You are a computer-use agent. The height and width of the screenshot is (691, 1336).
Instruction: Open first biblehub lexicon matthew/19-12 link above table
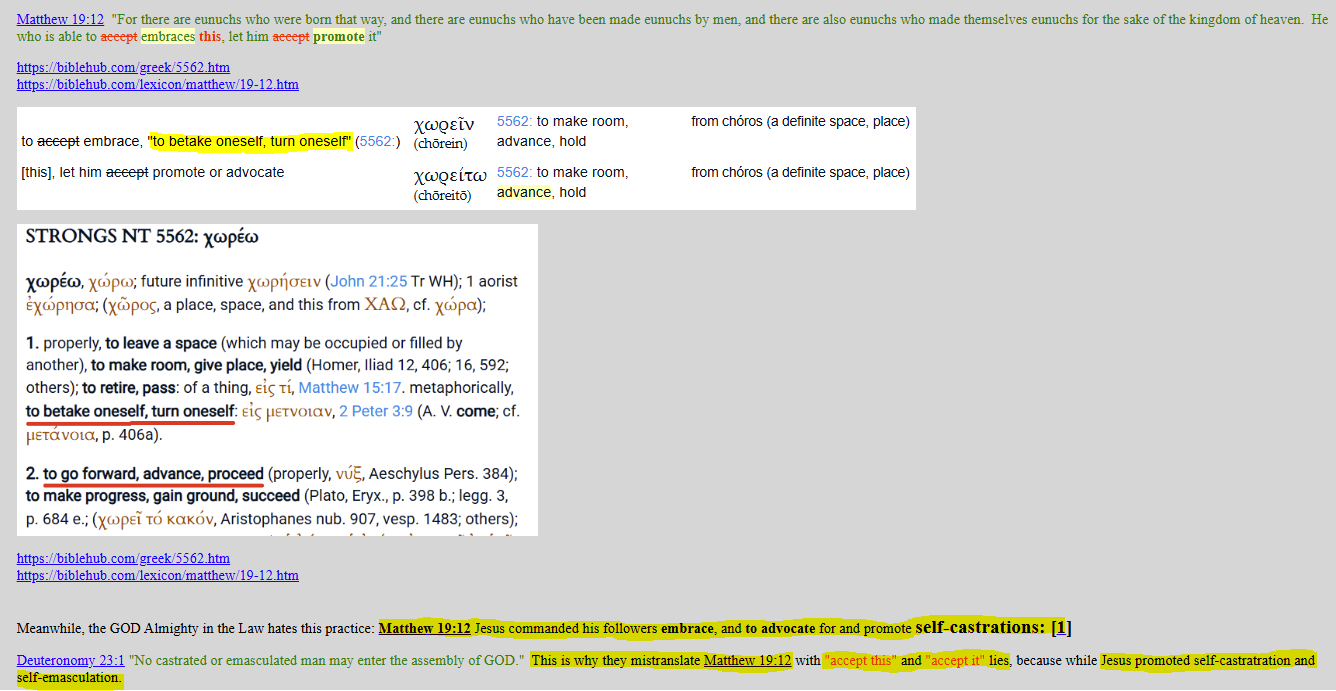tap(157, 84)
